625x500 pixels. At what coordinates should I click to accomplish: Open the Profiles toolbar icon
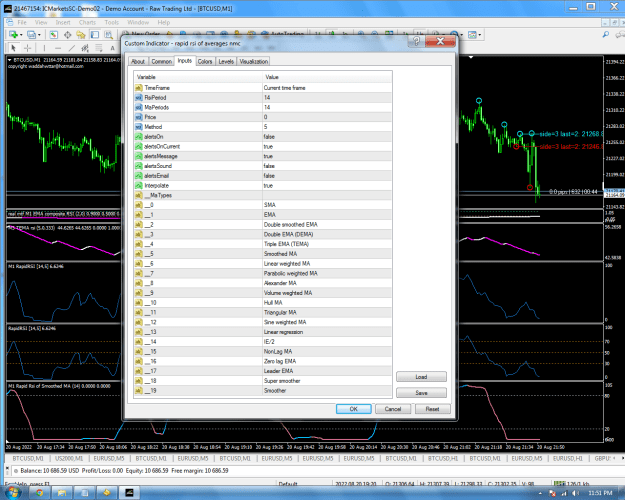coord(31,35)
